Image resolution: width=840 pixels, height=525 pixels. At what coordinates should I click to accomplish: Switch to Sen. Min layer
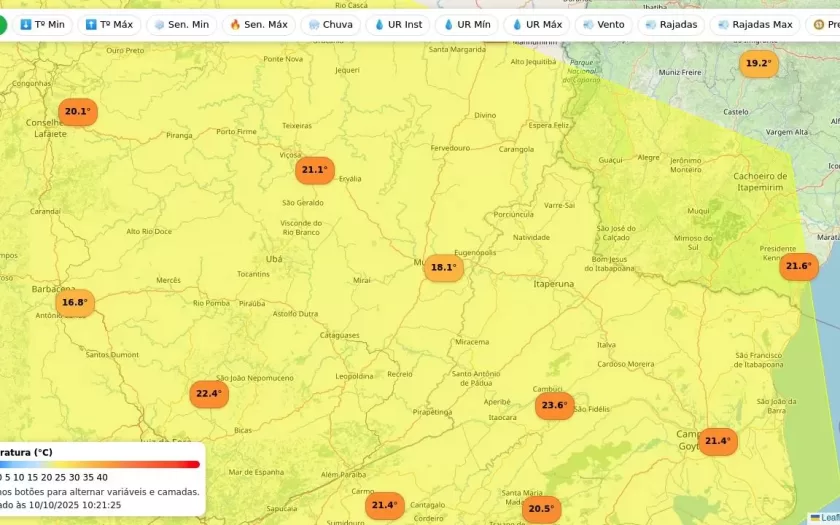click(182, 25)
